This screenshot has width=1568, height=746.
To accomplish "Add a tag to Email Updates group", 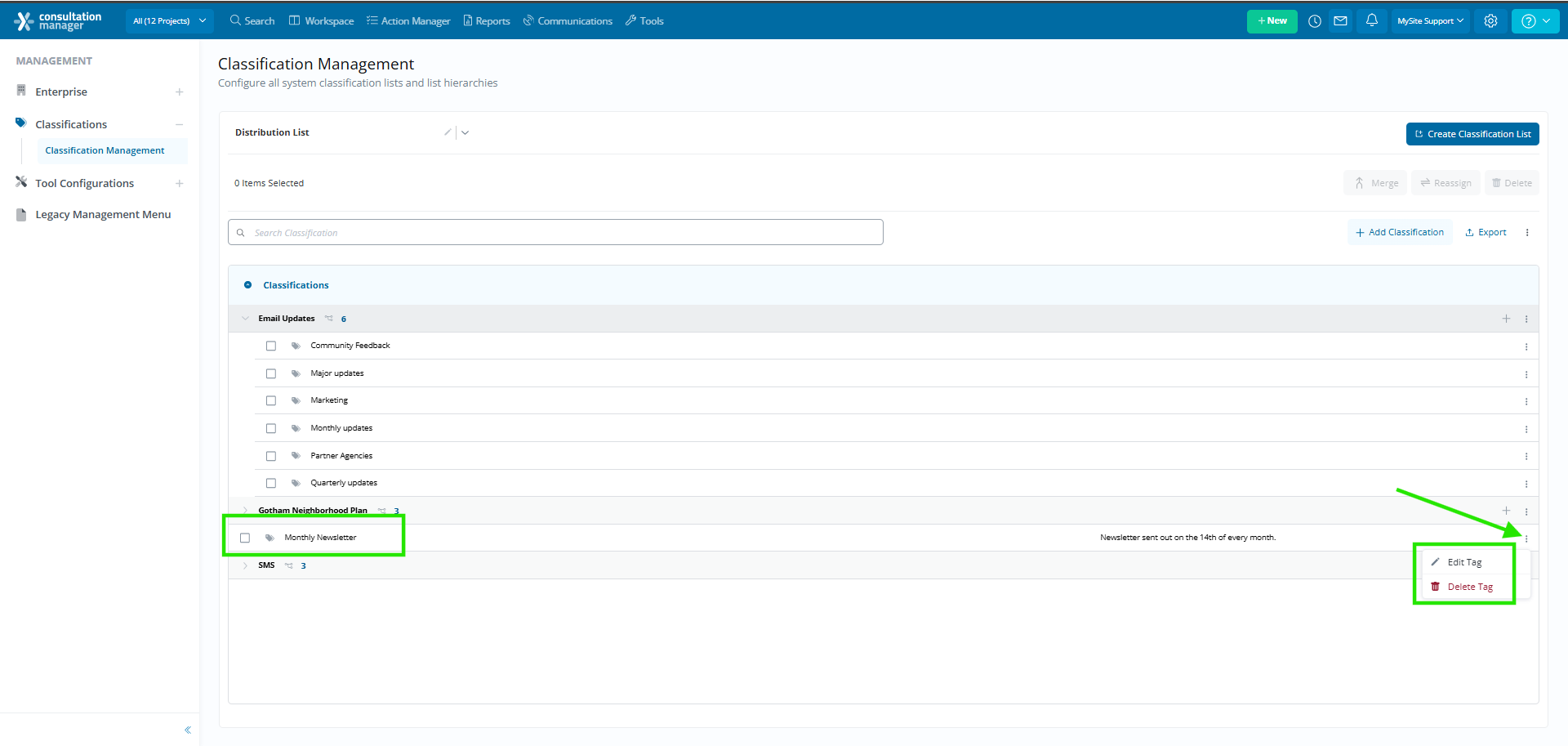I will [1507, 319].
